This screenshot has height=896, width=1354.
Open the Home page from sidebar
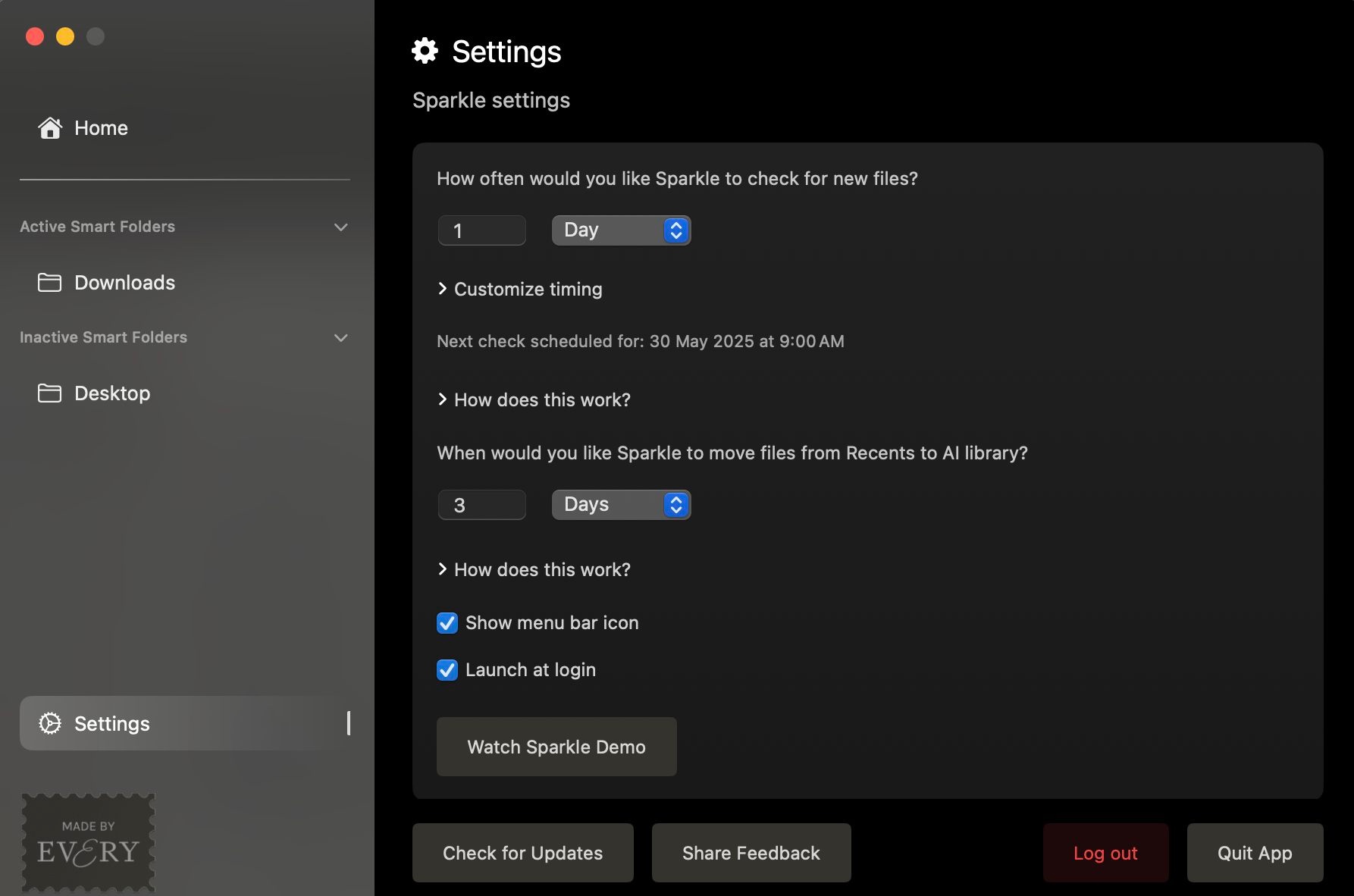(x=100, y=127)
